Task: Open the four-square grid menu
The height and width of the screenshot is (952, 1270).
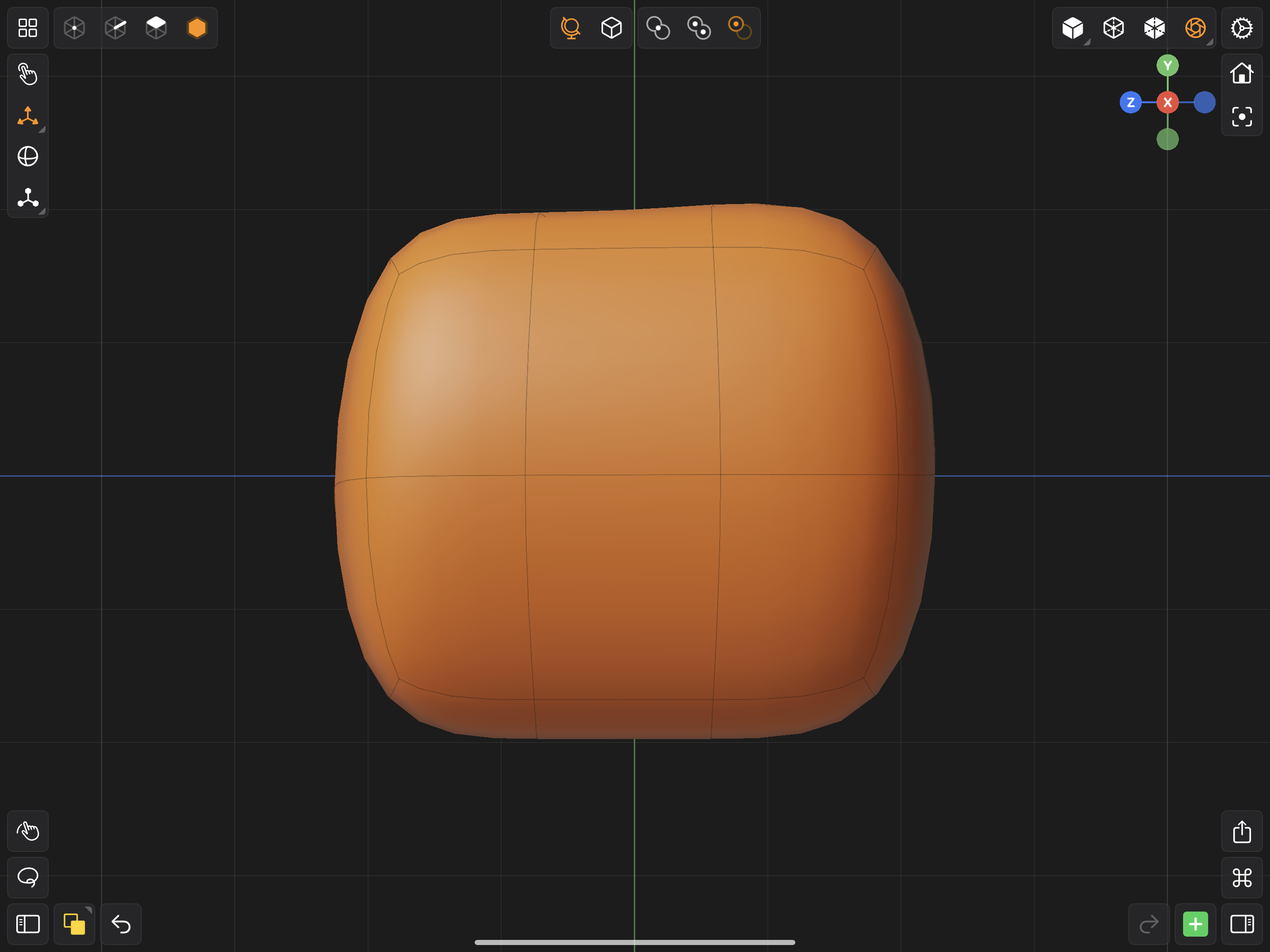Action: [27, 27]
